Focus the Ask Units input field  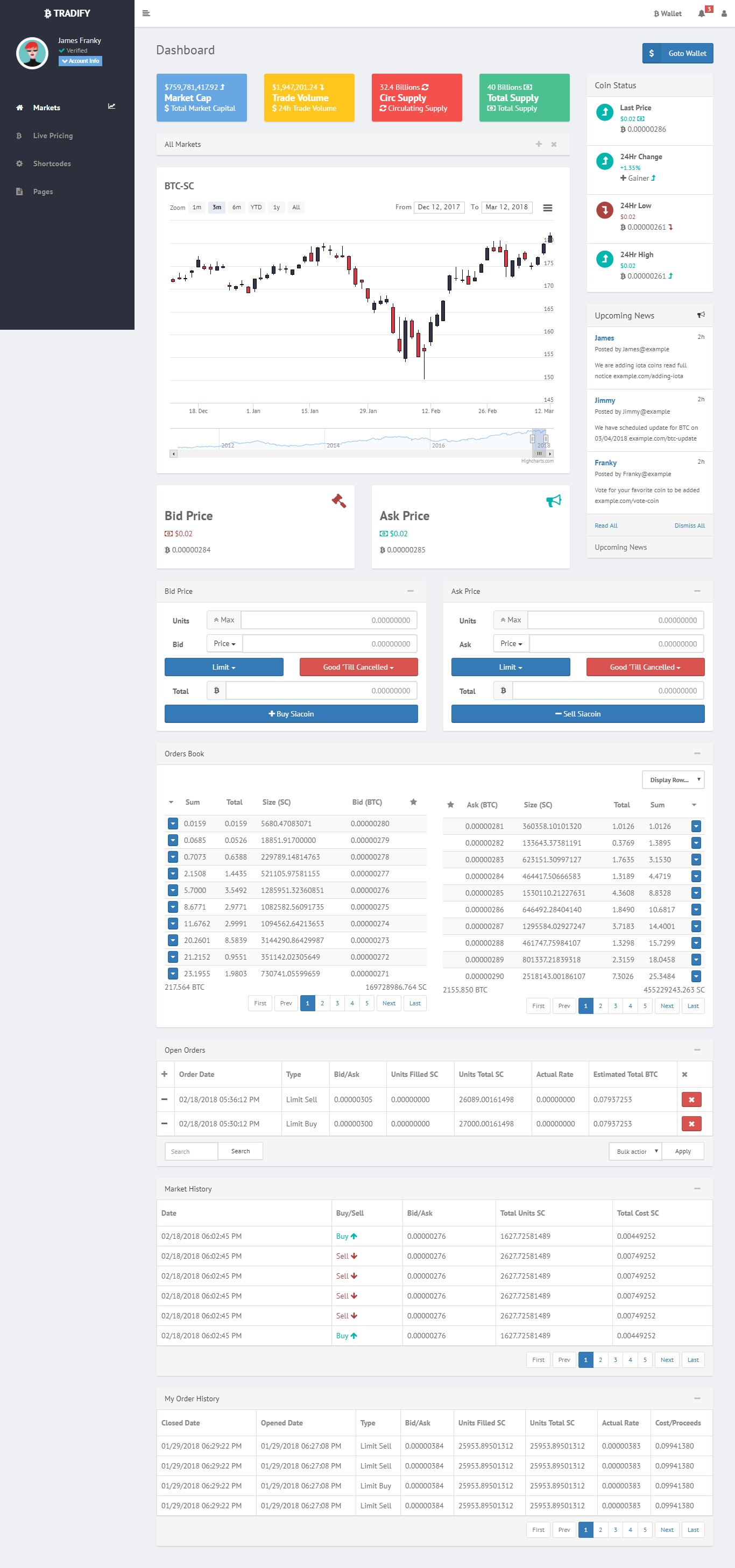coord(616,620)
